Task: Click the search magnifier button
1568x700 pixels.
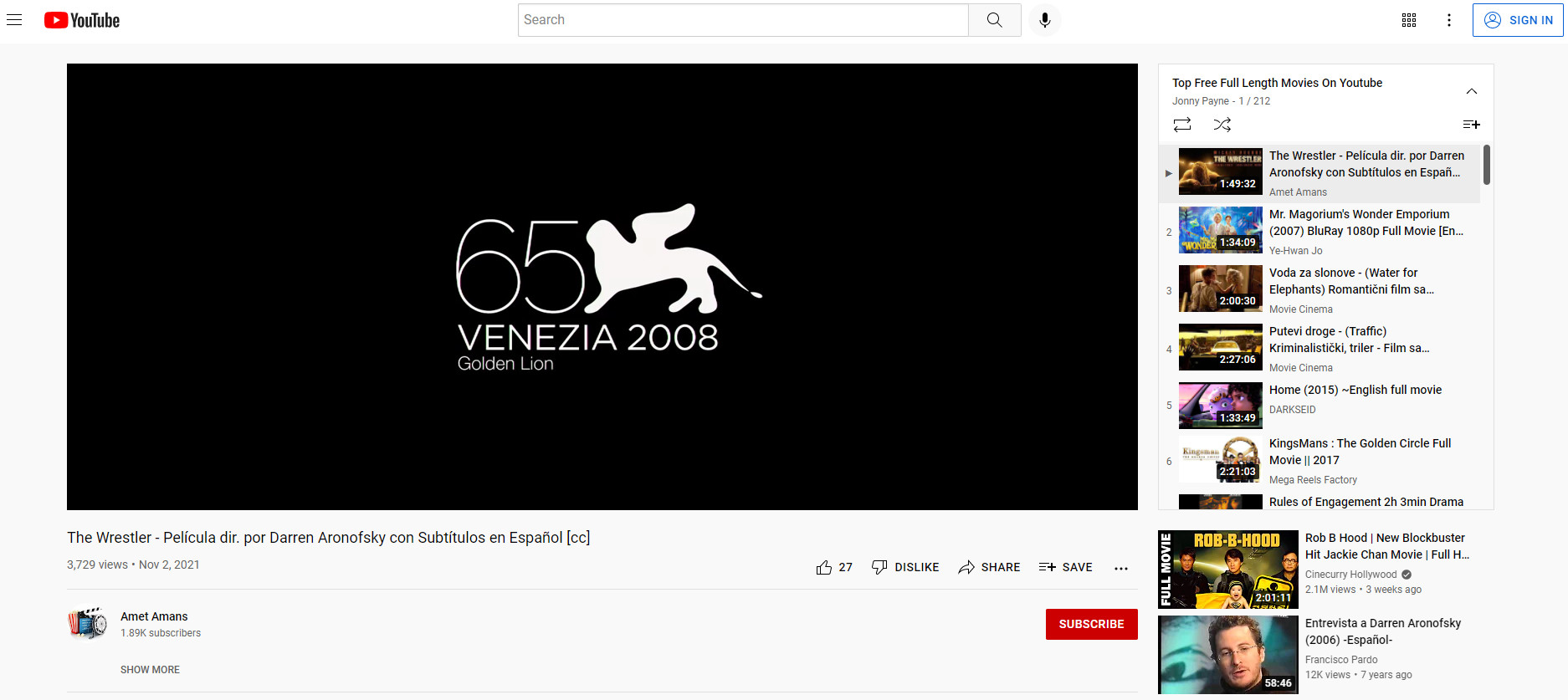Action: point(994,20)
